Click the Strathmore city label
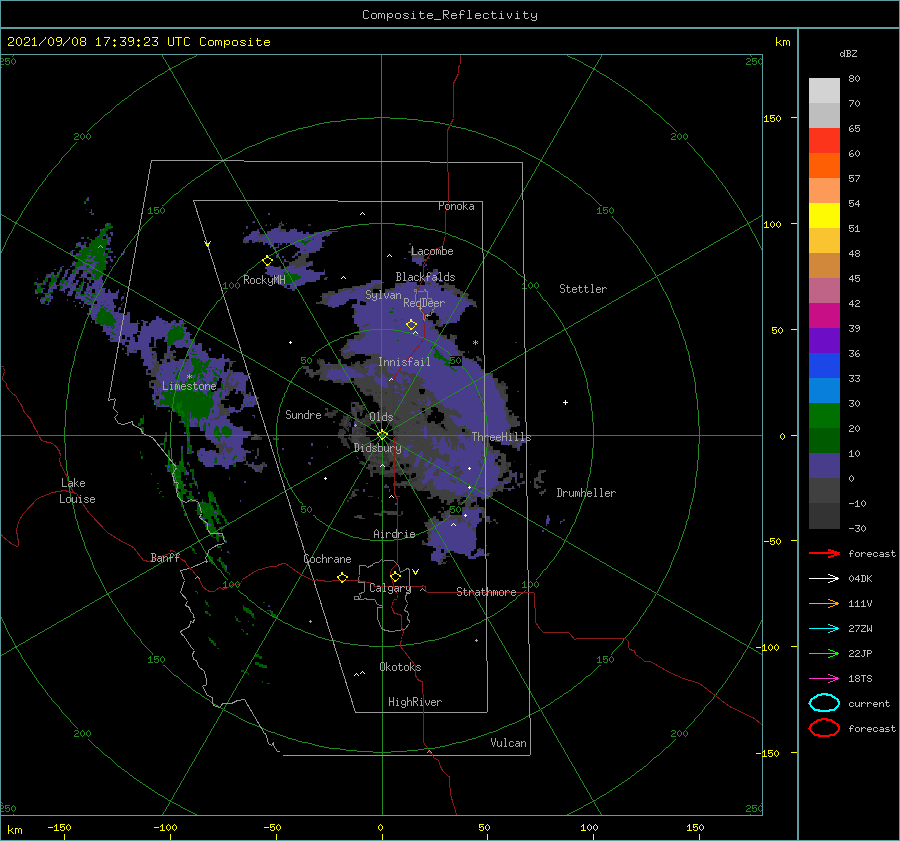 [486, 592]
